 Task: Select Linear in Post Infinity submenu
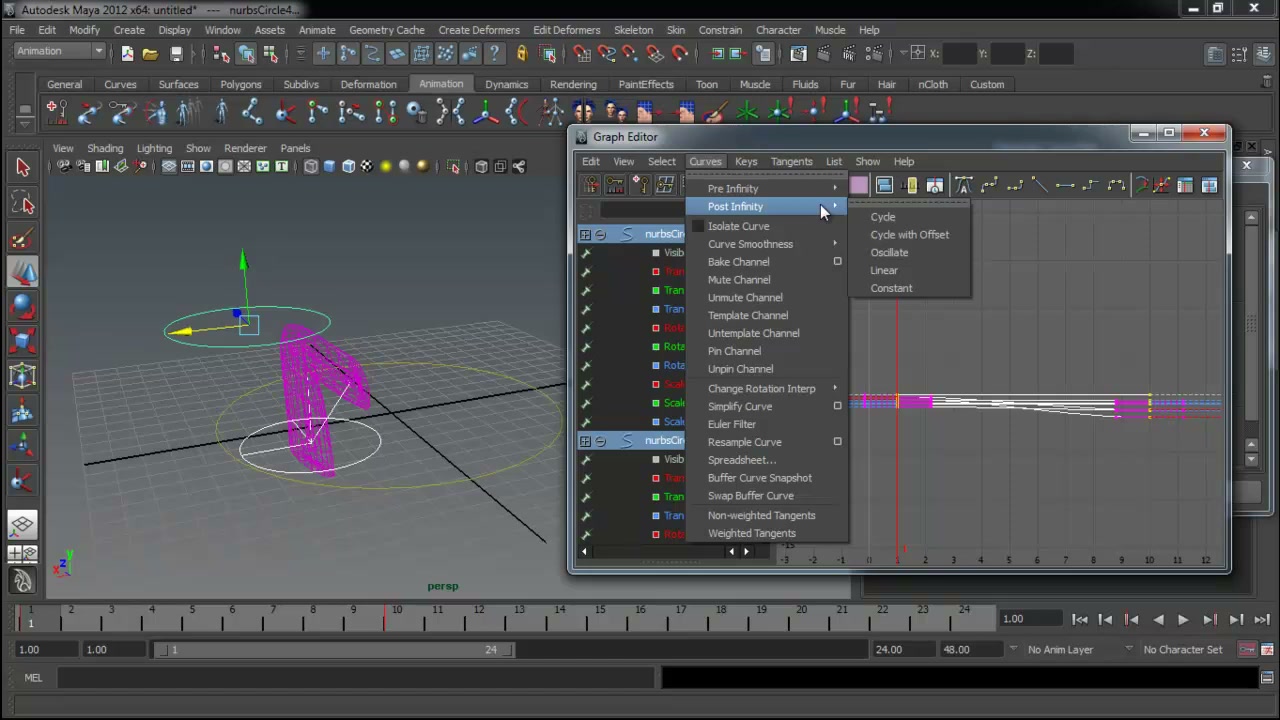click(x=884, y=271)
